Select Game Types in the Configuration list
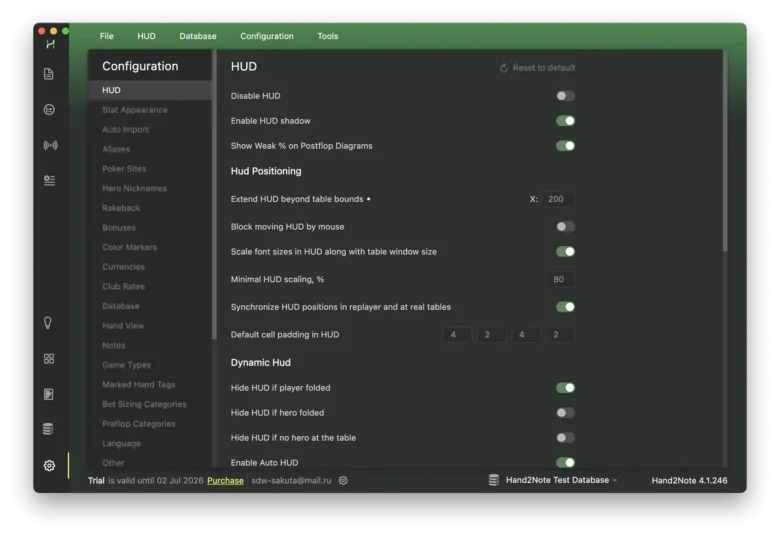This screenshot has height=537, width=780. (x=150, y=365)
